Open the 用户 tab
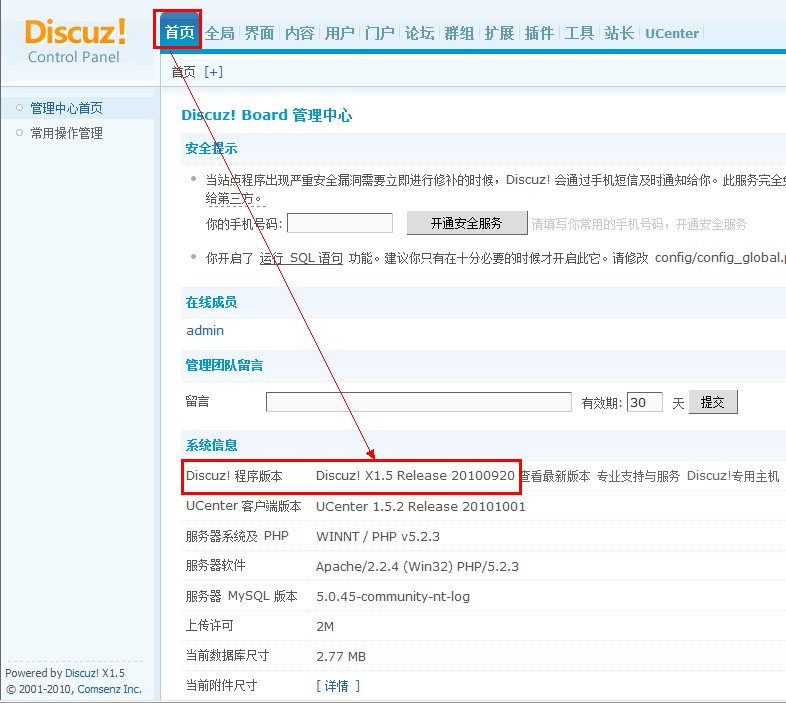This screenshot has height=703, width=786. coord(339,33)
